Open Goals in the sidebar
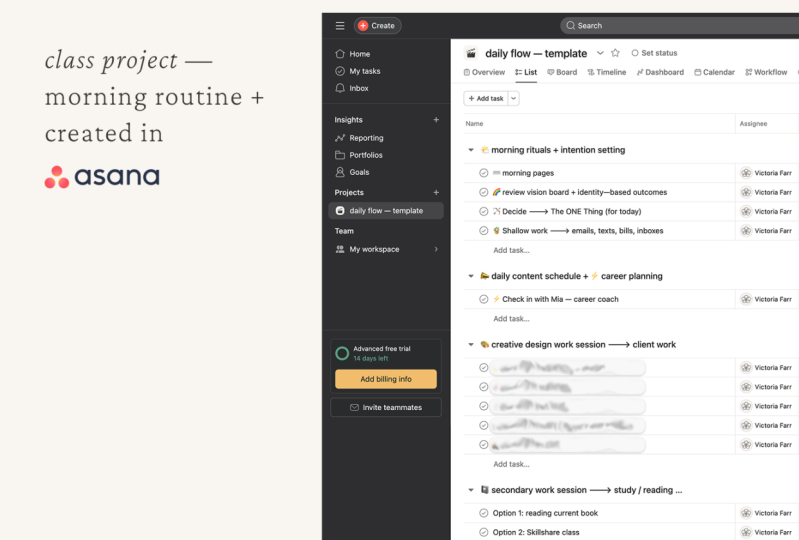Image resolution: width=799 pixels, height=540 pixels. pyautogui.click(x=352, y=172)
